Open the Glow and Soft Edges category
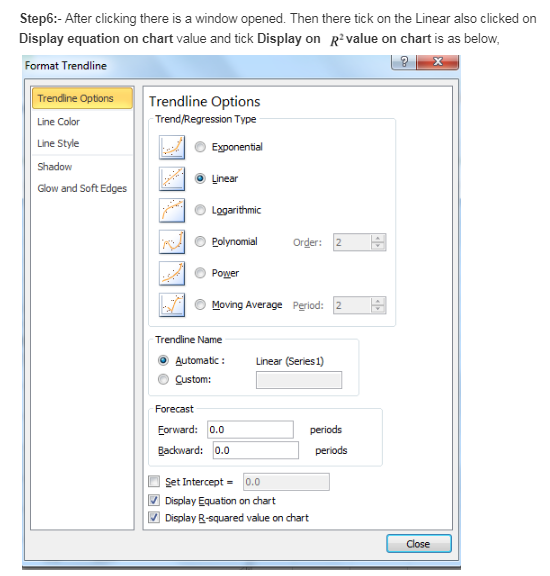Screen dimensions: 550x576 pyautogui.click(x=82, y=188)
